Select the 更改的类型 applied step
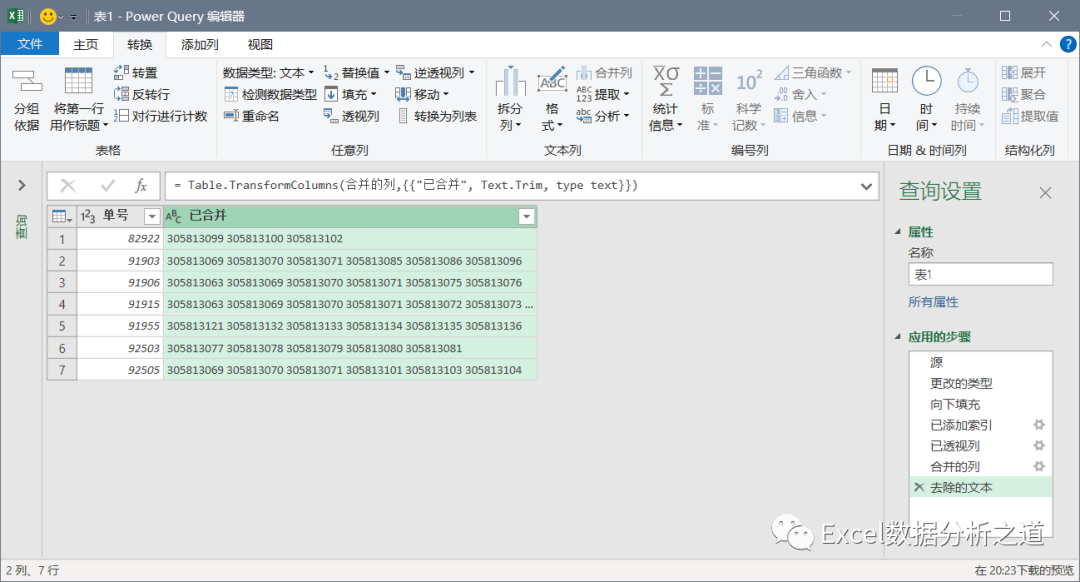Viewport: 1080px width, 582px height. 981,383
